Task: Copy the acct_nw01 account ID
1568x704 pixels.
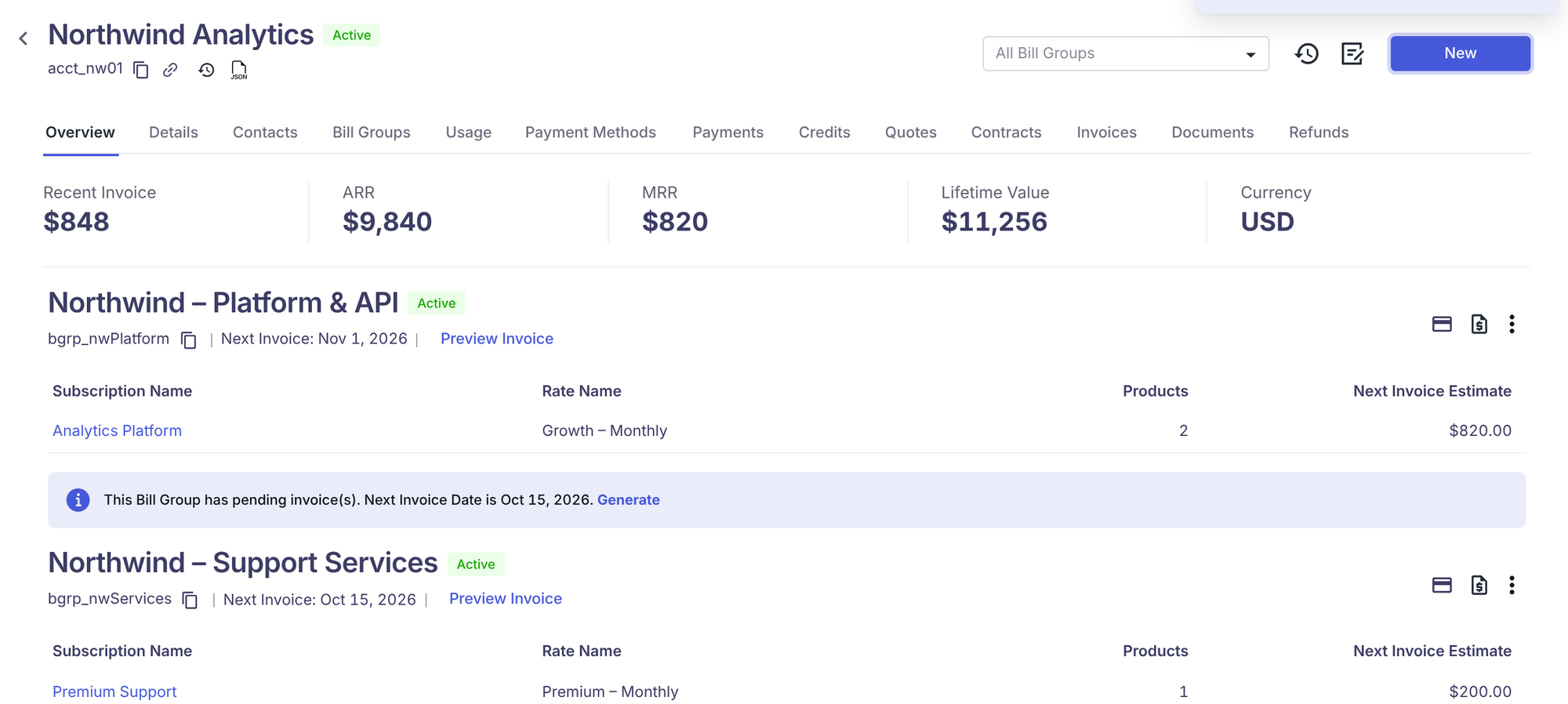Action: pyautogui.click(x=141, y=70)
